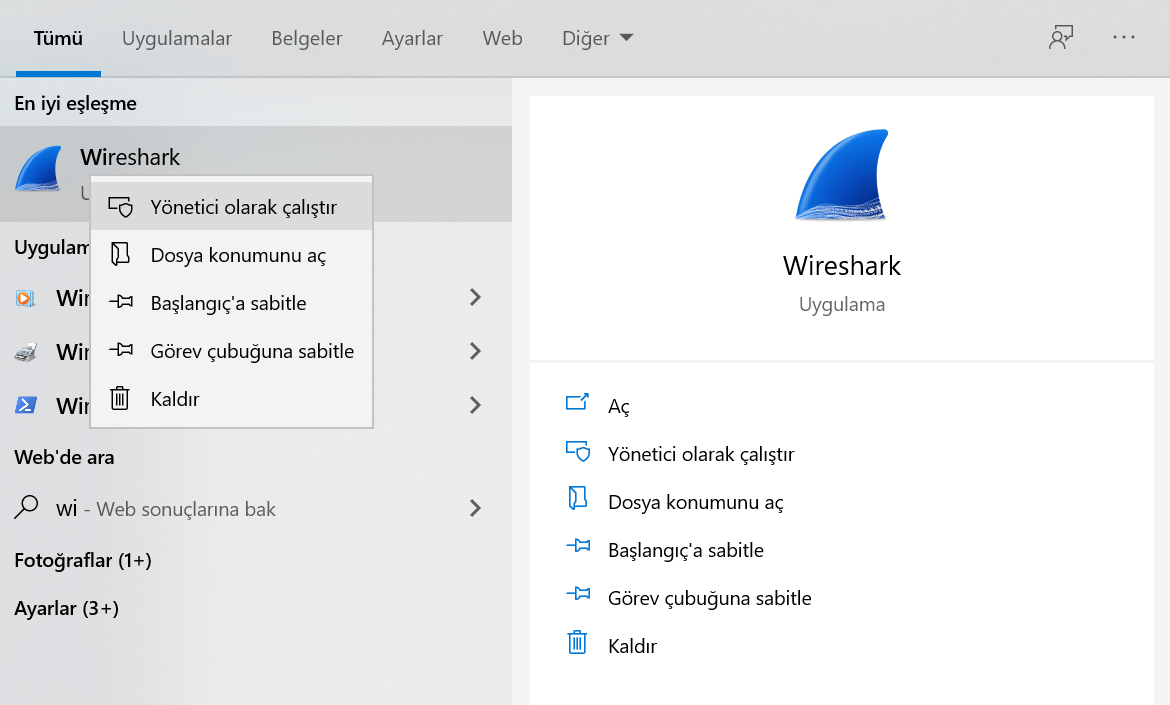
Task: Open the Ayarlar (3+) results group
Action: click(66, 609)
